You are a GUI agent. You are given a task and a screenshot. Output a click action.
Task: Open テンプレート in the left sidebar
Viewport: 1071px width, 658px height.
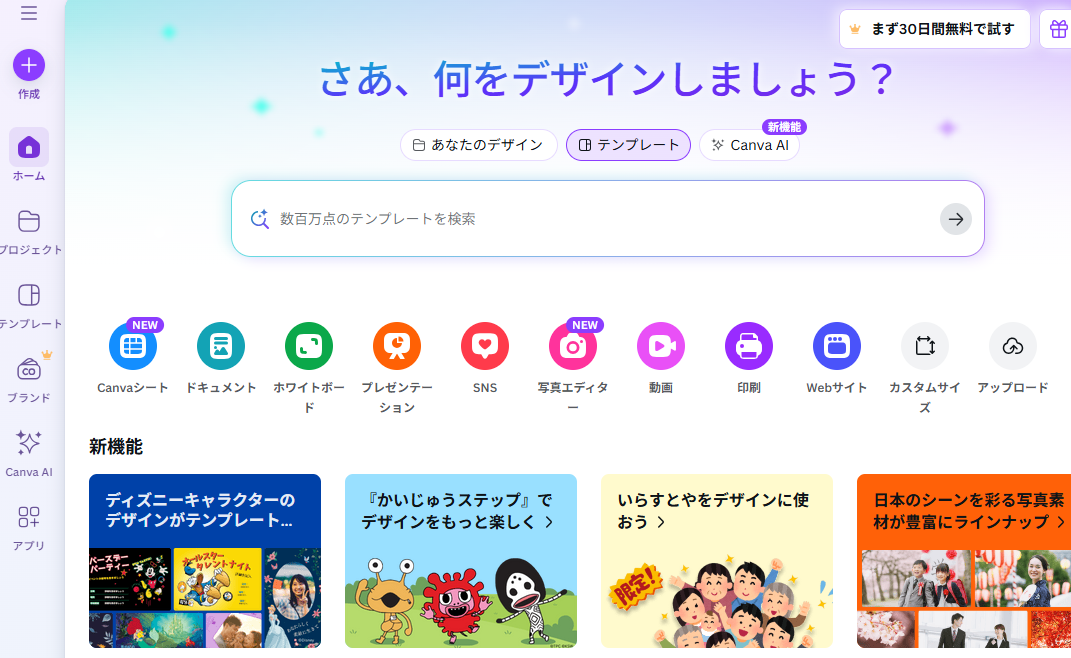point(29,306)
